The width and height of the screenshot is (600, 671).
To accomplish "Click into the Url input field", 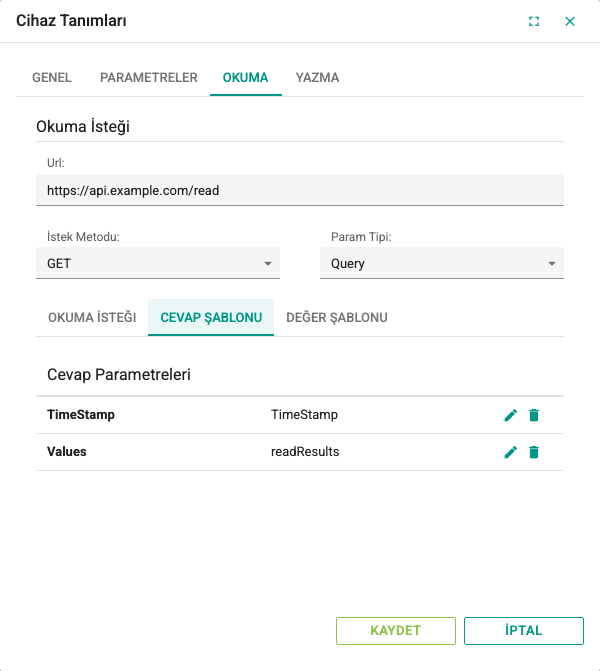I will [300, 190].
